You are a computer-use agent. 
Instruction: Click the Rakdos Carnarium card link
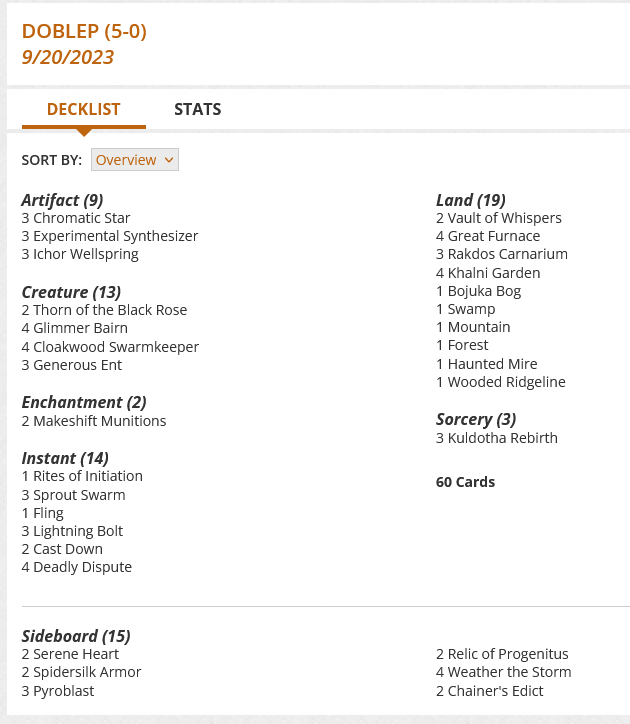click(x=507, y=254)
